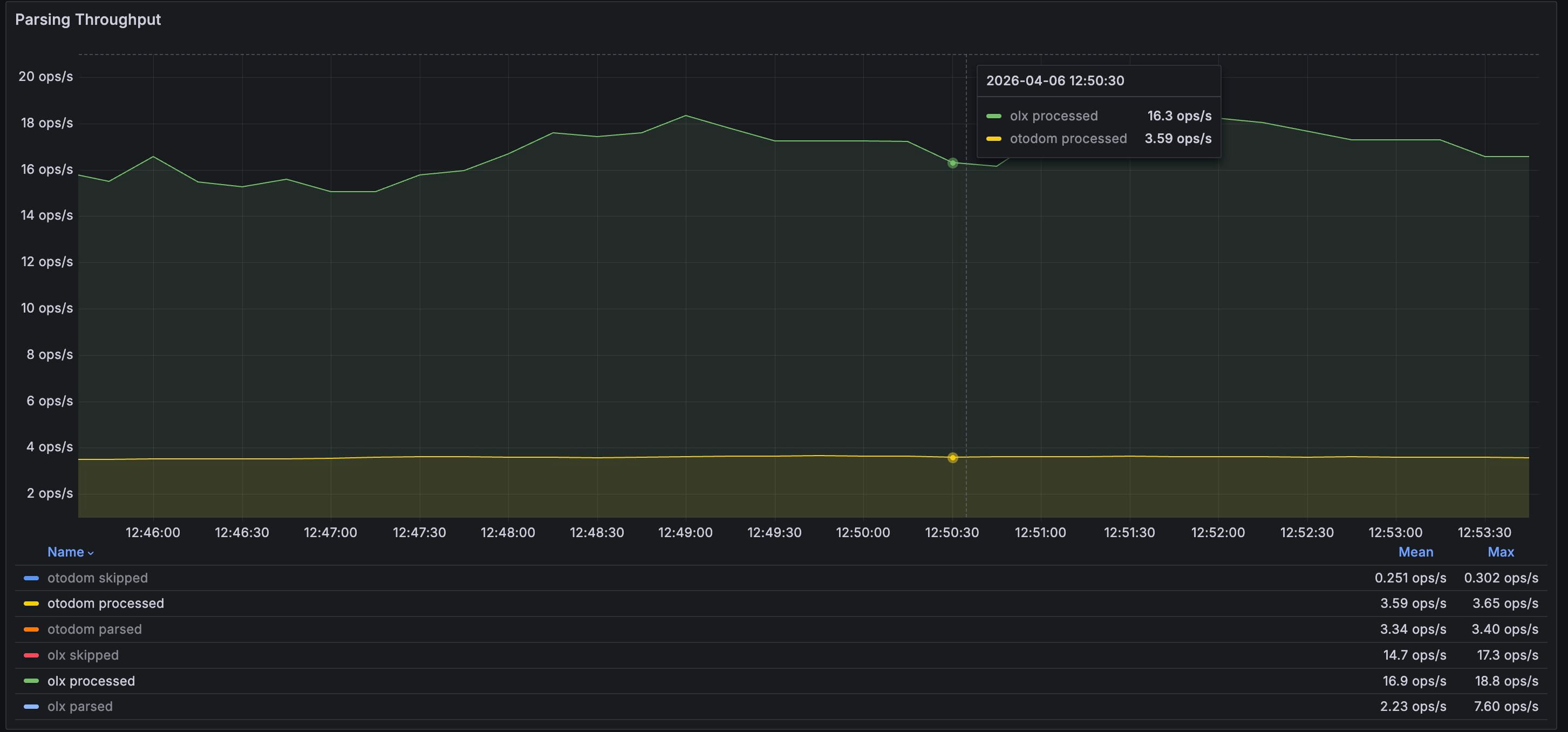
Task: Toggle visibility of the olx processed series
Action: click(91, 680)
